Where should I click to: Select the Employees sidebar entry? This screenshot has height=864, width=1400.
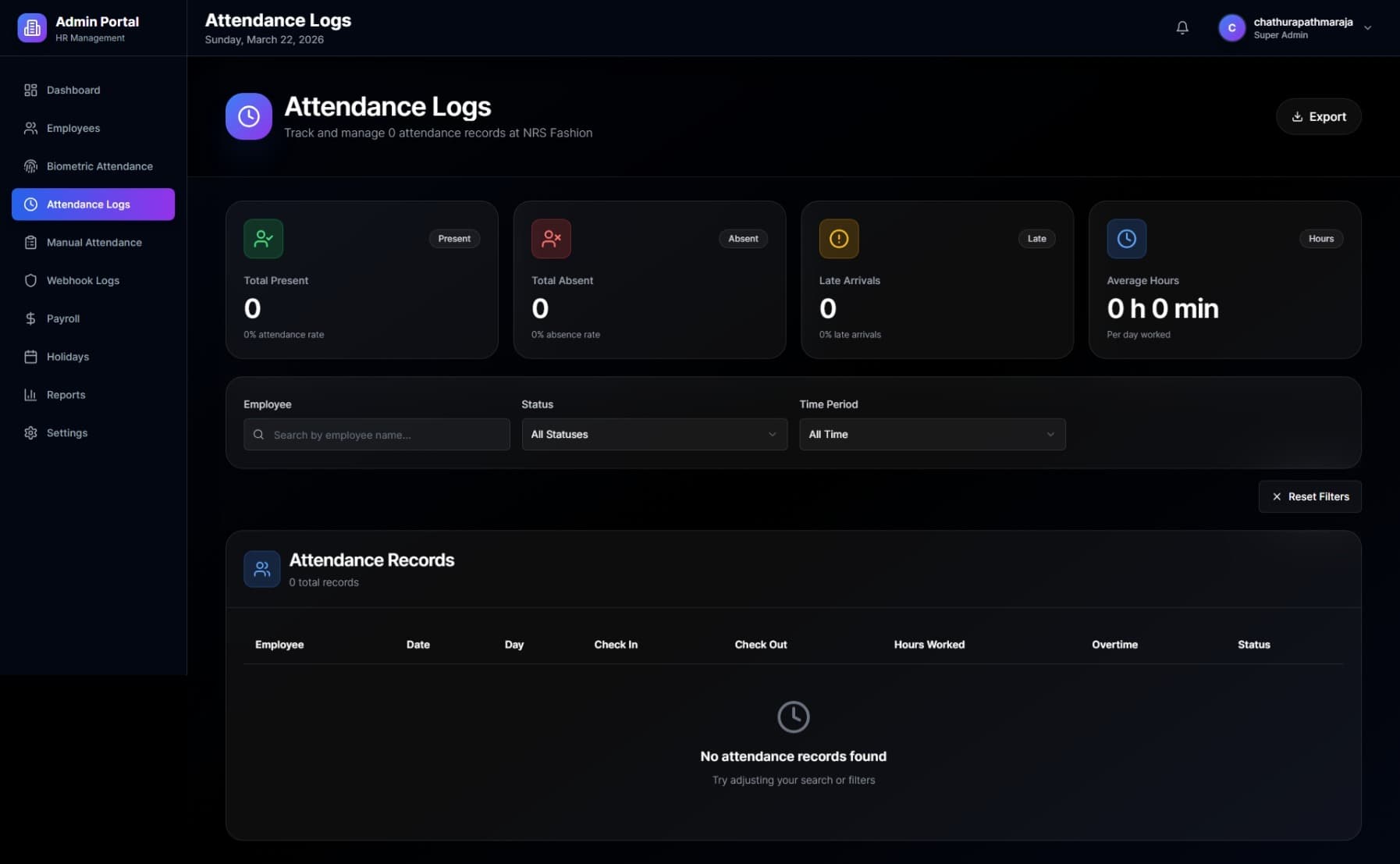[x=73, y=128]
